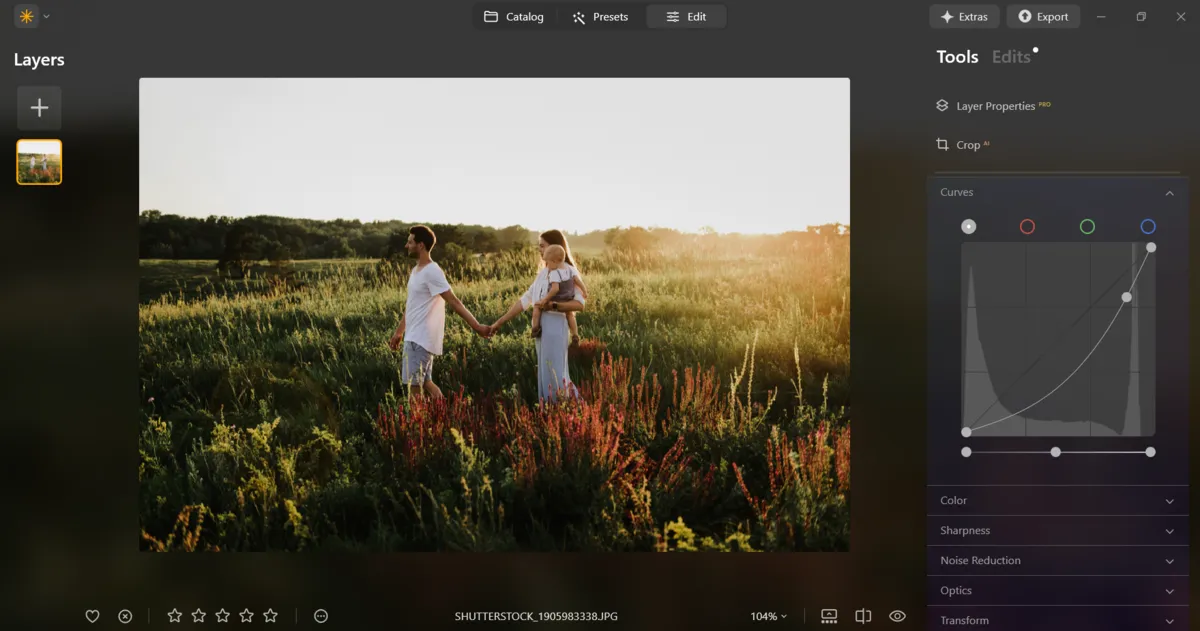Click the add new layer plus button

coord(39,108)
